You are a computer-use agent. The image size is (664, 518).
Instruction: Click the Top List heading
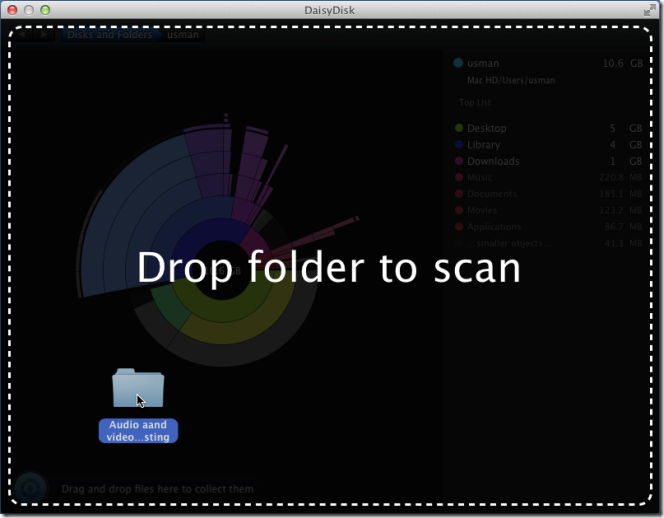tap(475, 102)
